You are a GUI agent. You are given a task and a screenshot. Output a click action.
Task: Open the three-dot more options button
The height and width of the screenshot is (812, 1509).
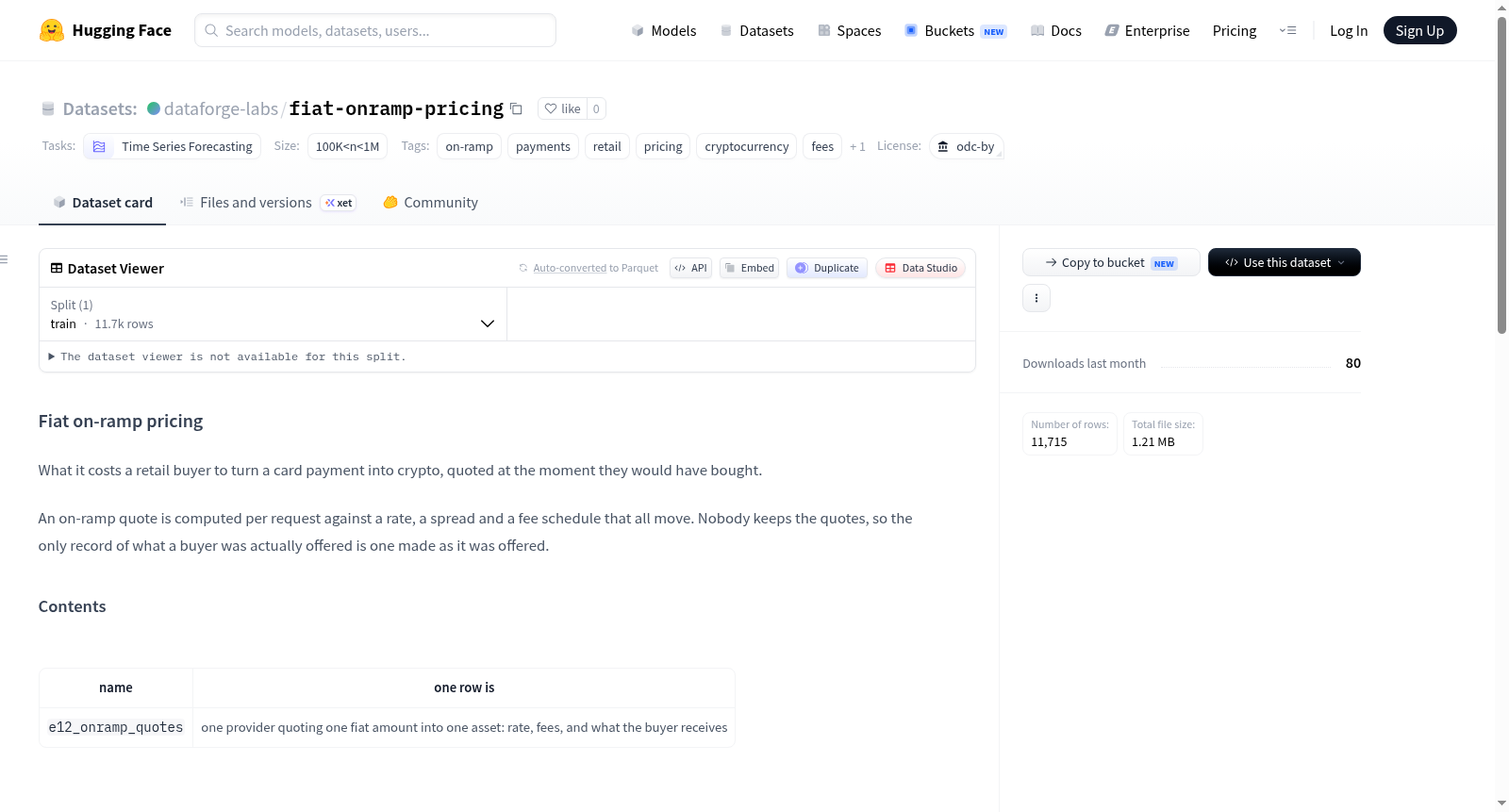(1036, 298)
